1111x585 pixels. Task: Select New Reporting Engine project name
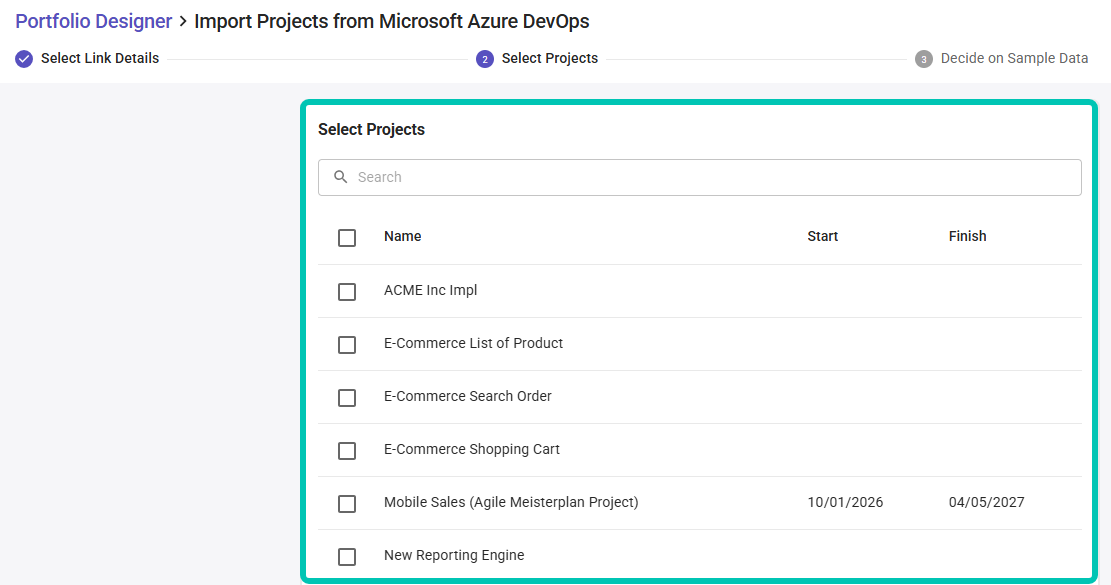click(x=454, y=555)
